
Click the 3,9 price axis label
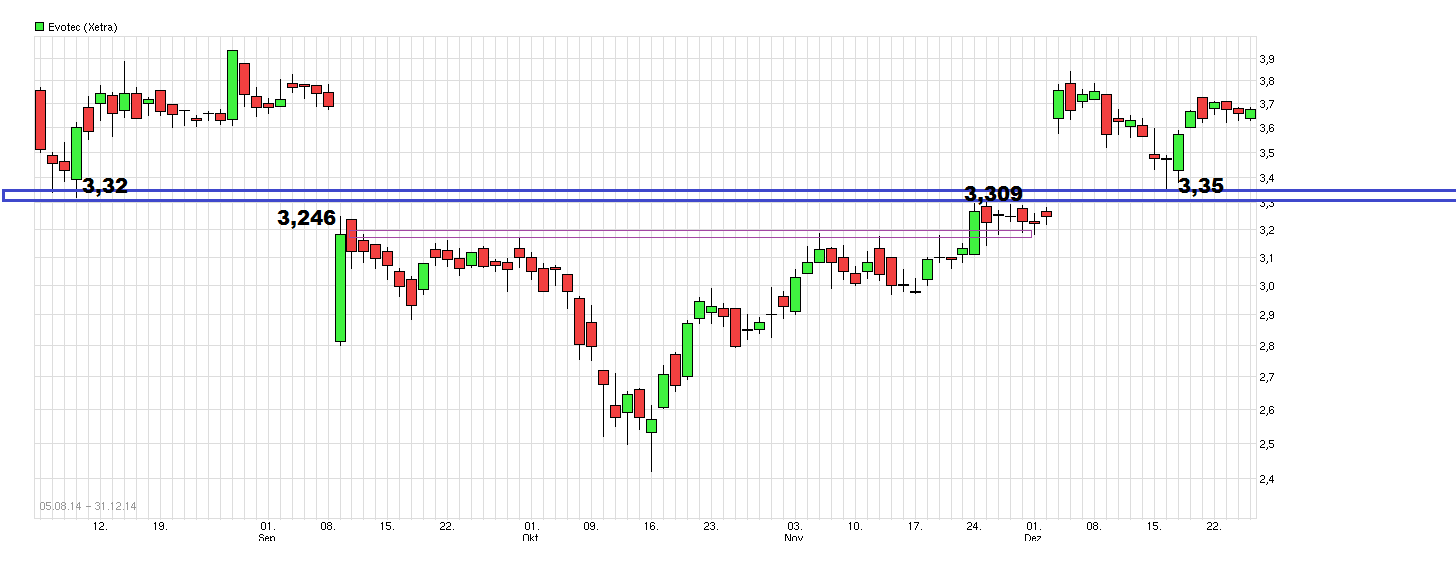click(x=1265, y=59)
